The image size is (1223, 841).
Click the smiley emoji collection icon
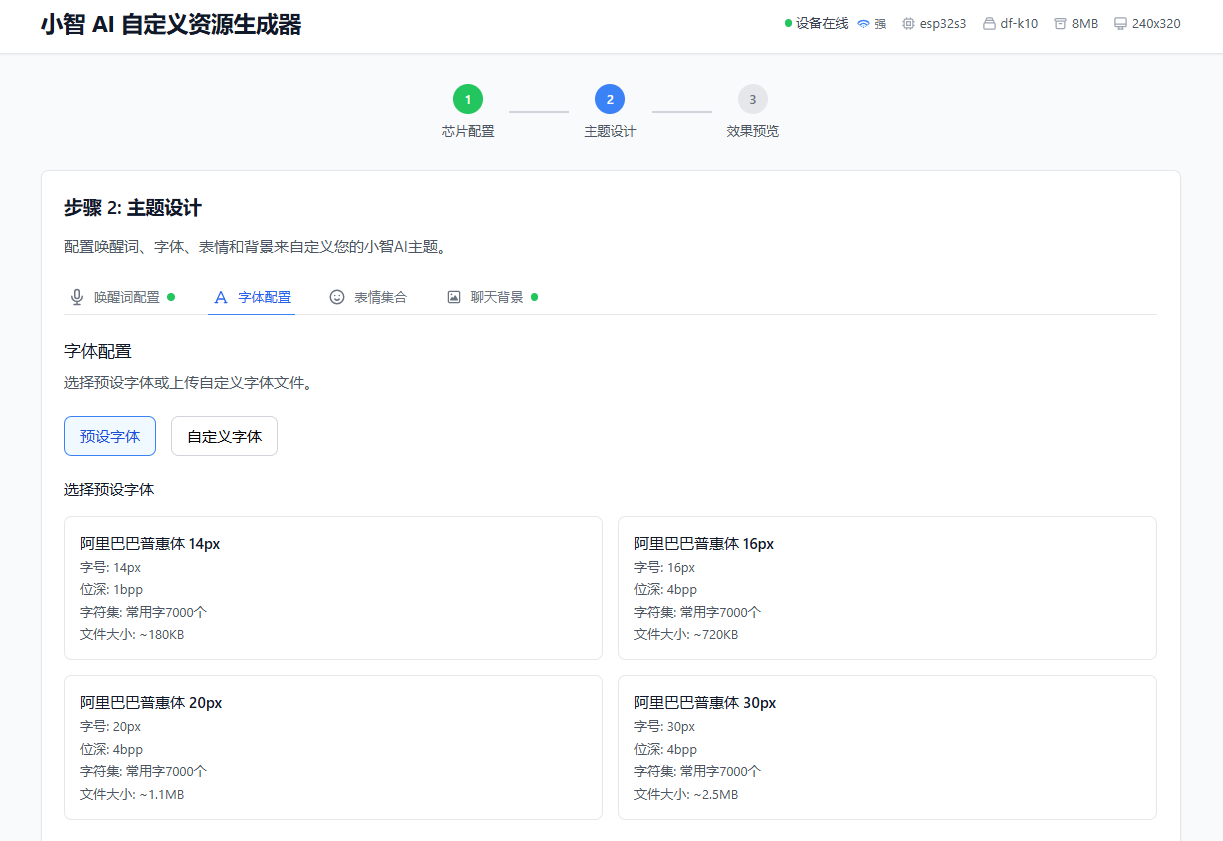(x=337, y=297)
